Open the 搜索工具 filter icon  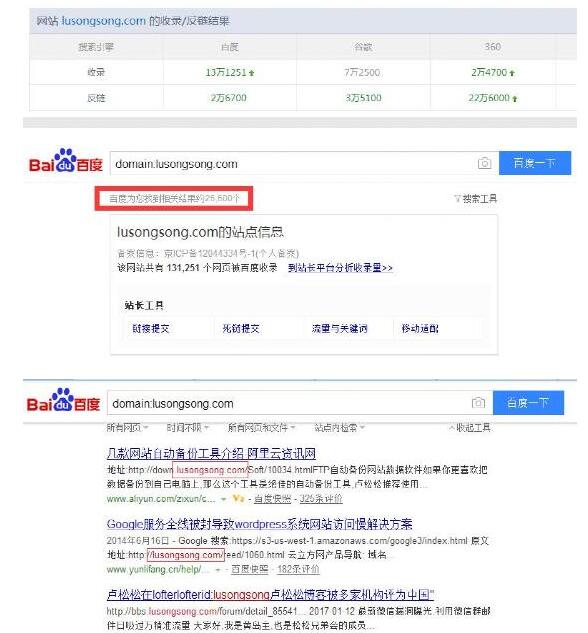point(457,198)
